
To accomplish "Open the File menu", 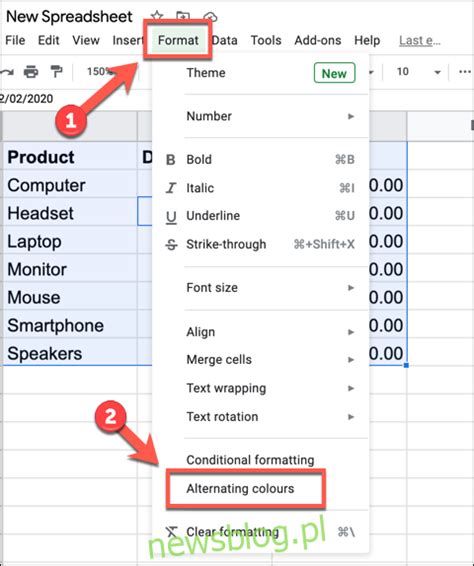I will tap(15, 40).
